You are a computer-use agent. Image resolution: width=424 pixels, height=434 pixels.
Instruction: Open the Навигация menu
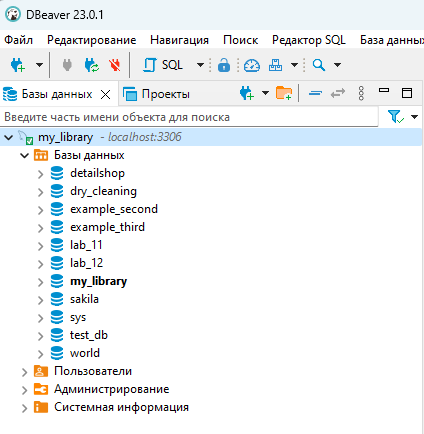click(x=179, y=40)
